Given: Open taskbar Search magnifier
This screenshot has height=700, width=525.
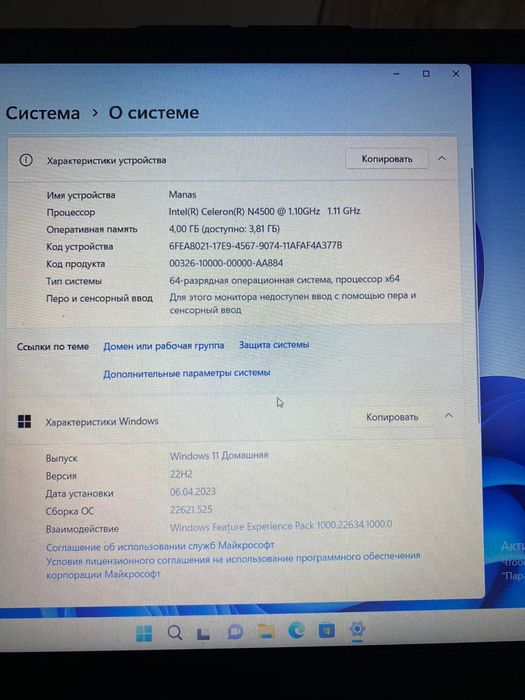Looking at the screenshot, I should click(175, 633).
